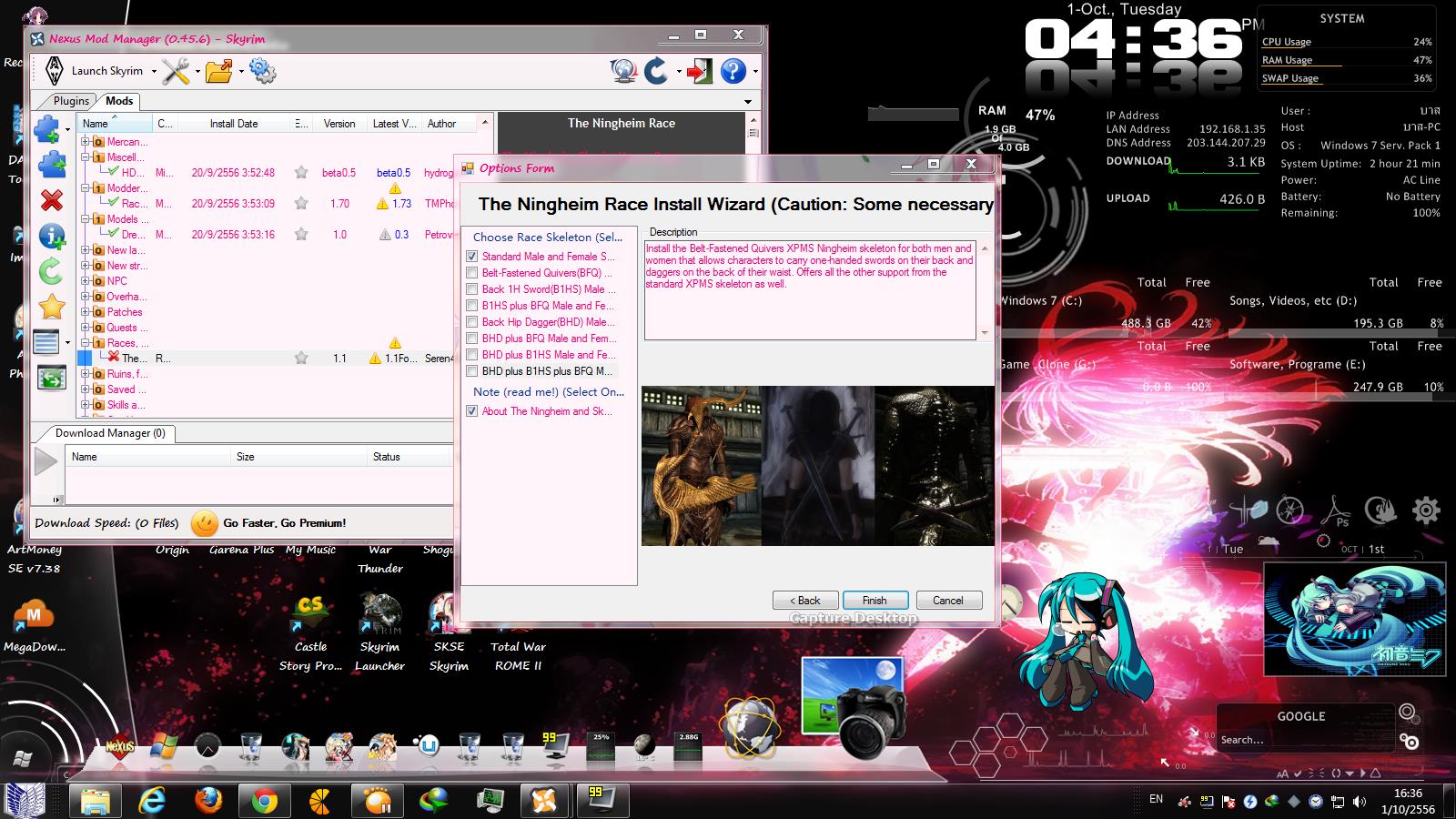This screenshot has height=819, width=1456.
Task: Open Nexus Mod Manager settings gear
Action: [x=262, y=71]
